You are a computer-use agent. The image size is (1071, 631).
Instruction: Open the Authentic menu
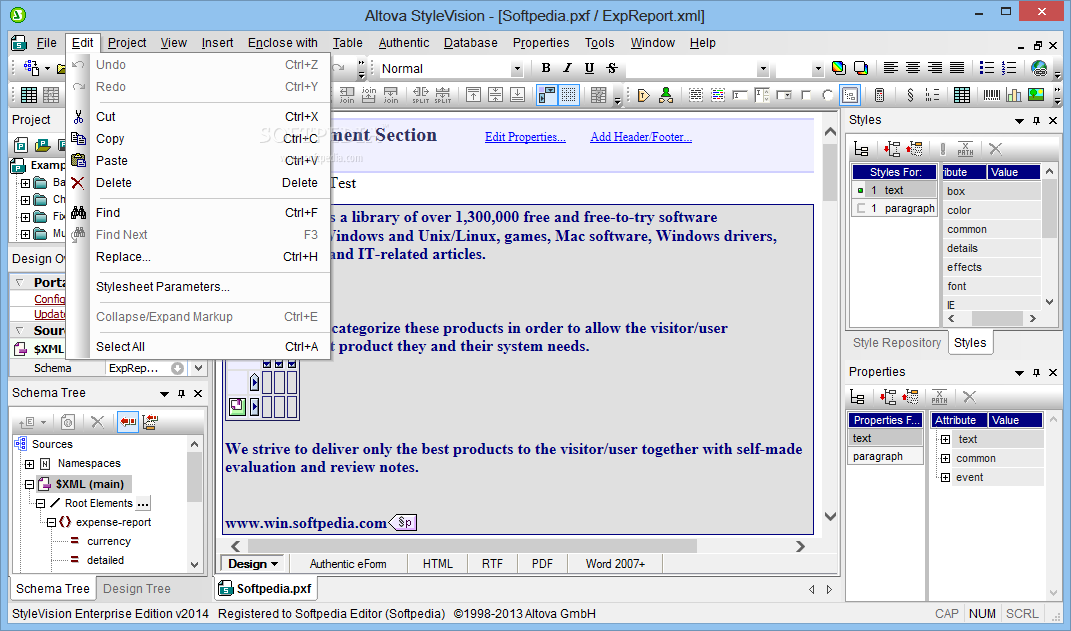(x=404, y=42)
